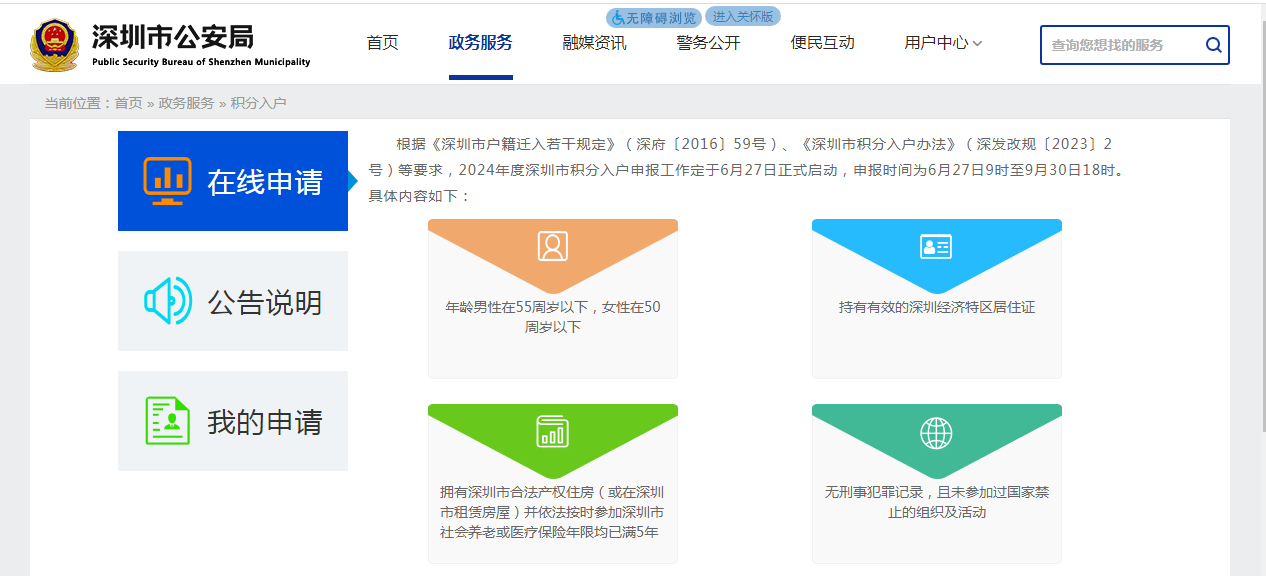Click the speaker icon beside 公告说明
Viewport: 1266px width, 576px height.
tap(167, 301)
